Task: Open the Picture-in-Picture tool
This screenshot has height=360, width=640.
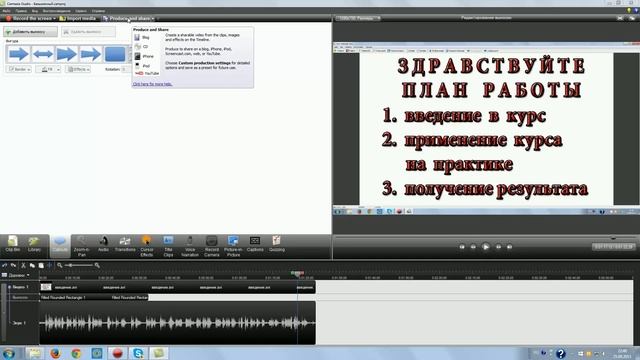Action: 233,247
